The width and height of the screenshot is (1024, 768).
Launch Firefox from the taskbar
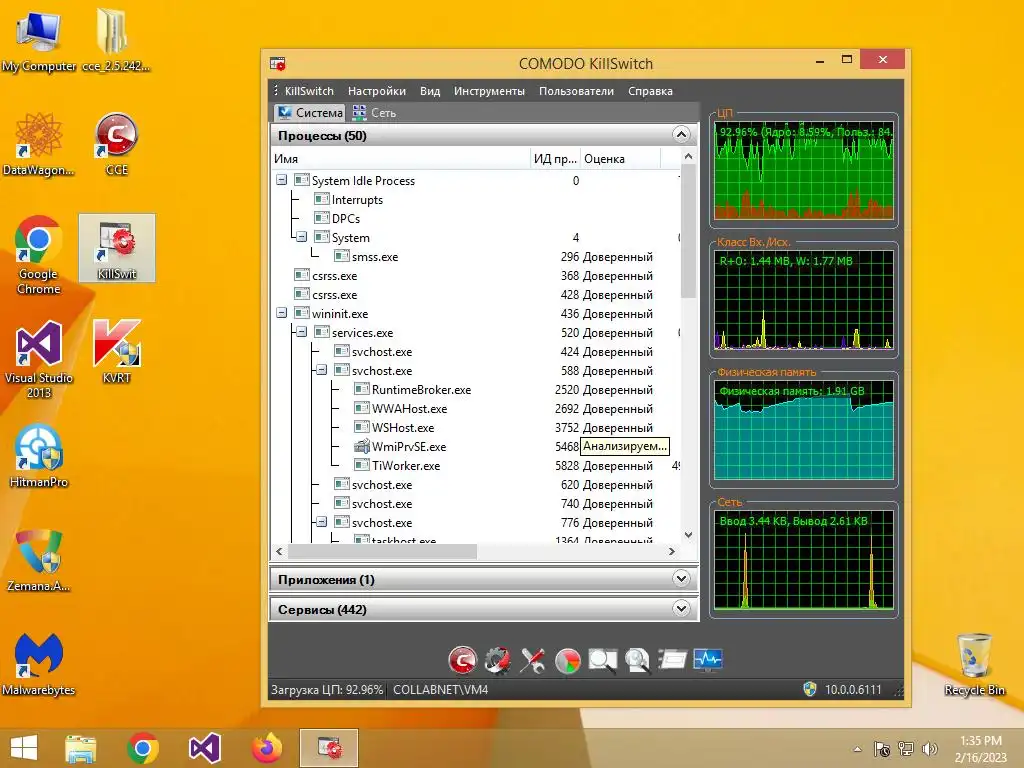point(267,748)
